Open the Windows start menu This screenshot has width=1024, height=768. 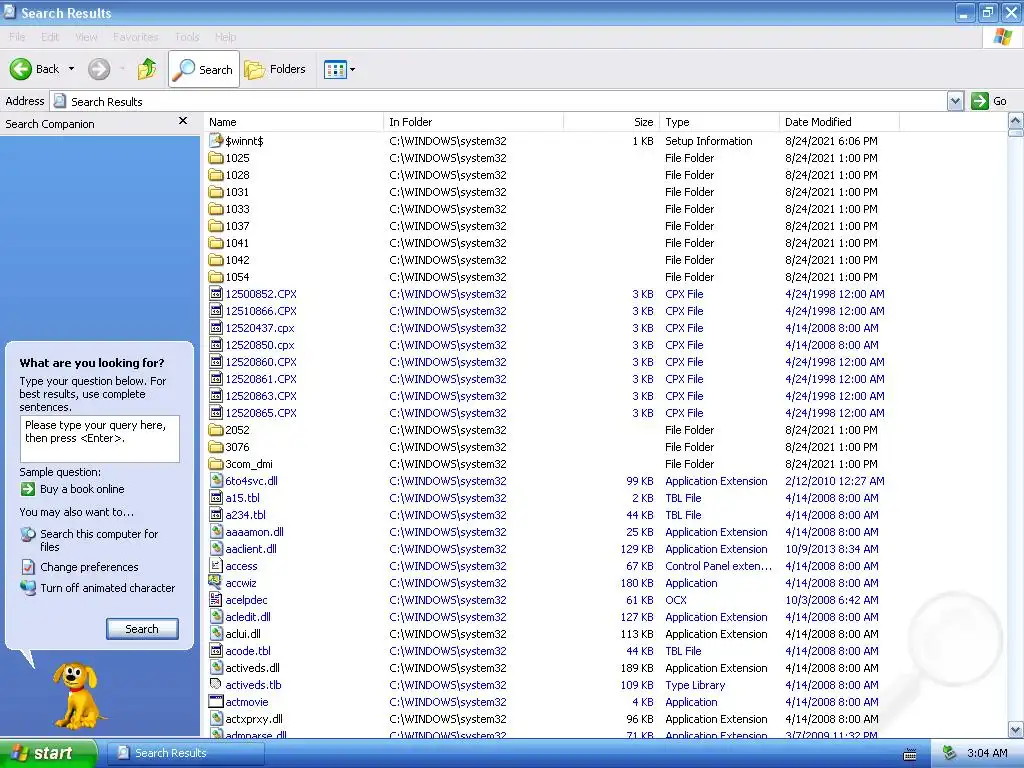click(x=48, y=753)
